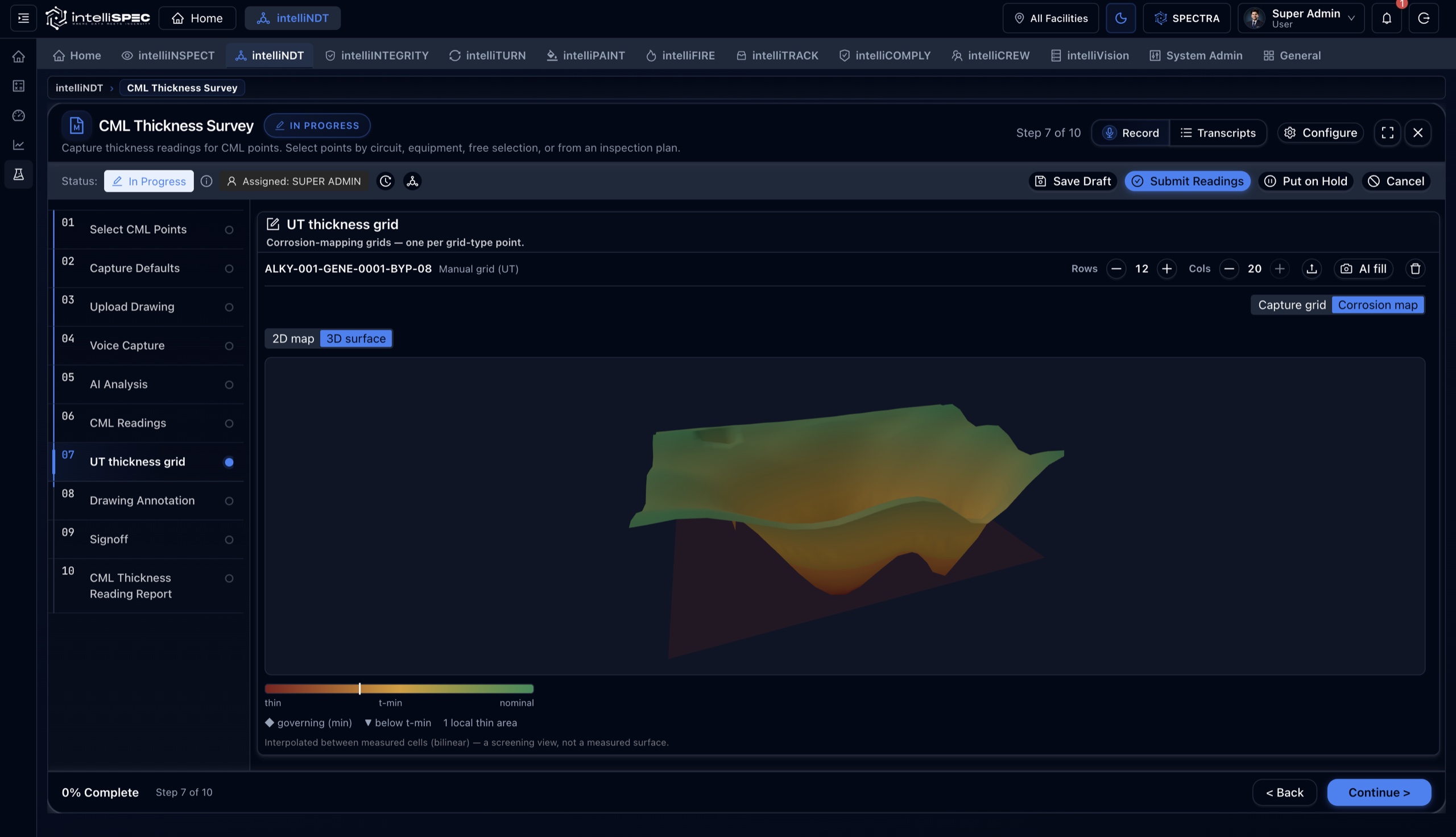This screenshot has height=837, width=1456.
Task: Start voice Record
Action: [1130, 133]
